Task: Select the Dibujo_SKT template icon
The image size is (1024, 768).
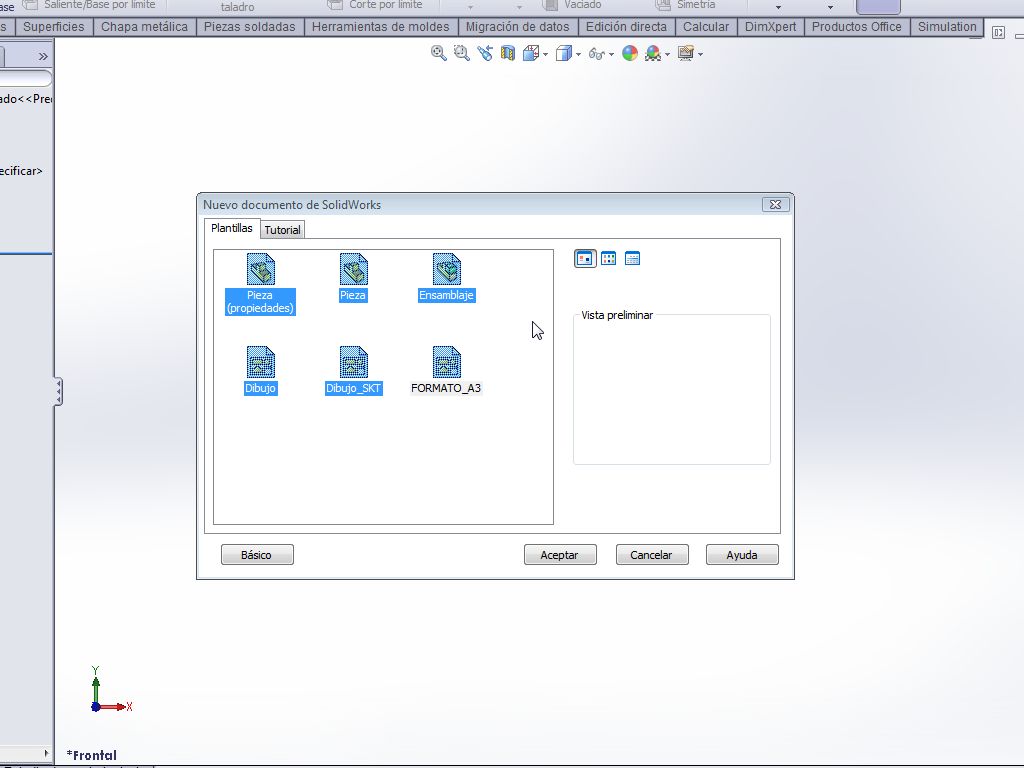Action: pos(353,362)
